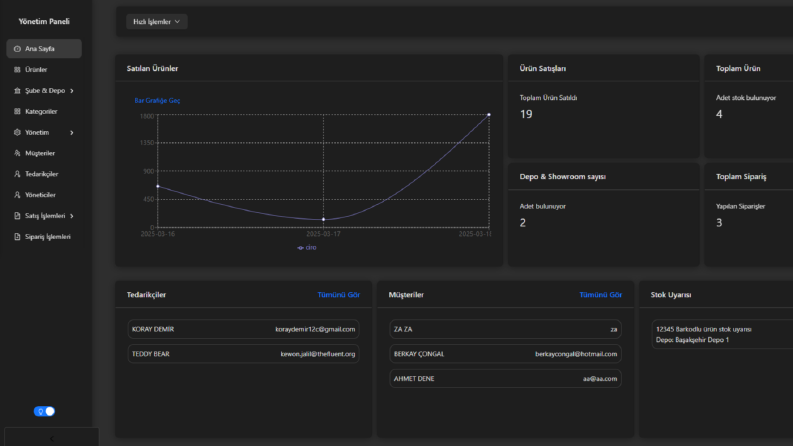Click the 12345 Barkodlu stock warning item
The height and width of the screenshot is (446, 793).
point(722,334)
